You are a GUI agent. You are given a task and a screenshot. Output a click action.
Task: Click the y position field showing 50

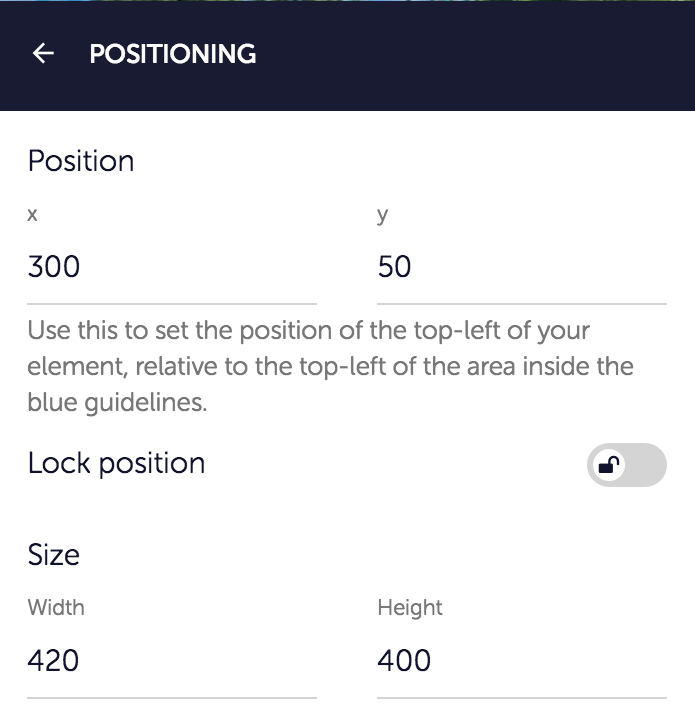pyautogui.click(x=521, y=268)
